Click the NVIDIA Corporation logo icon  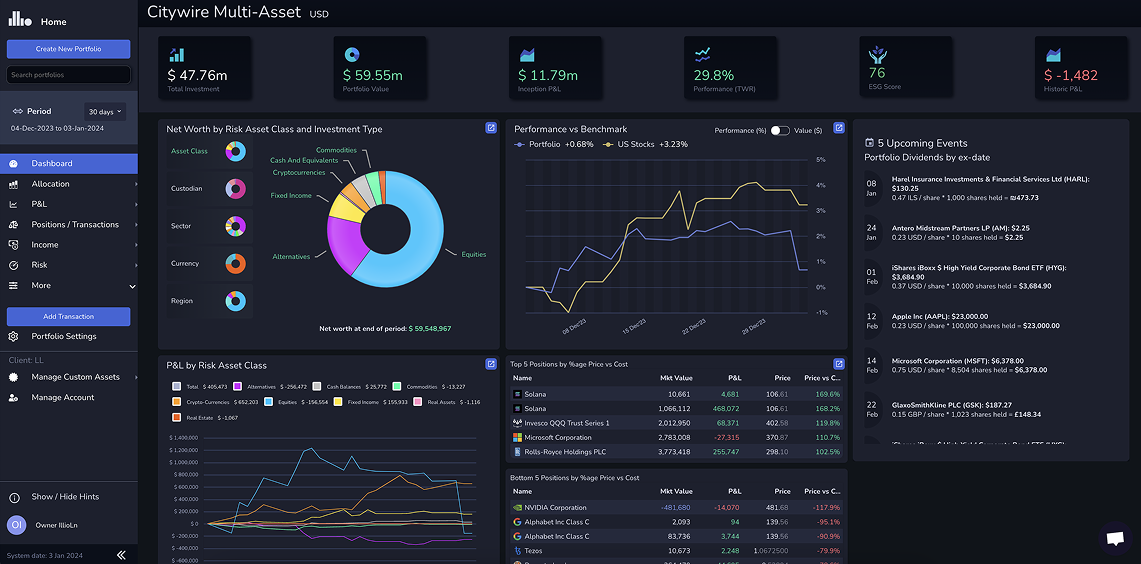518,507
